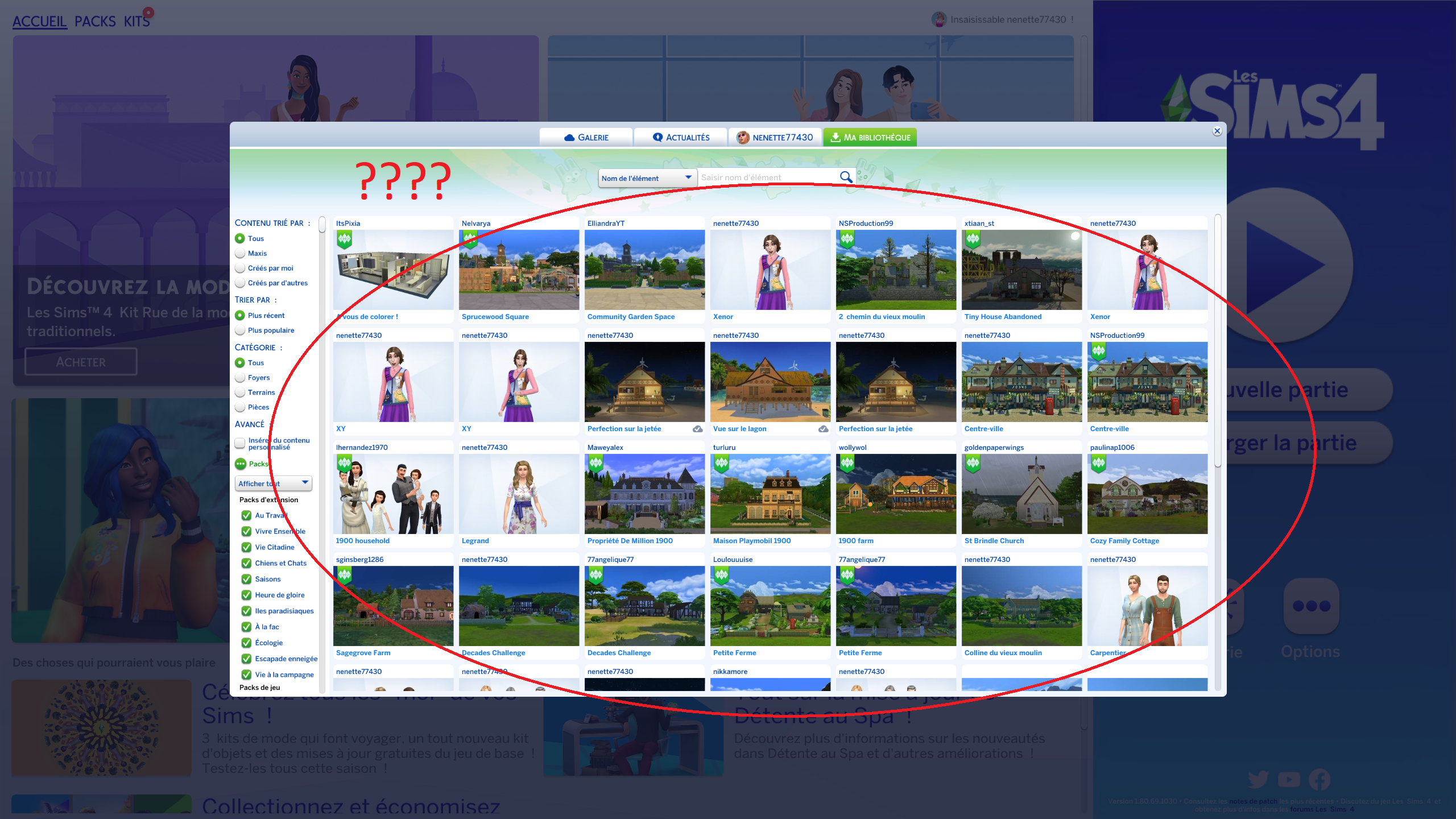
Task: Uncheck the Vie Citadine pack
Action: click(246, 547)
